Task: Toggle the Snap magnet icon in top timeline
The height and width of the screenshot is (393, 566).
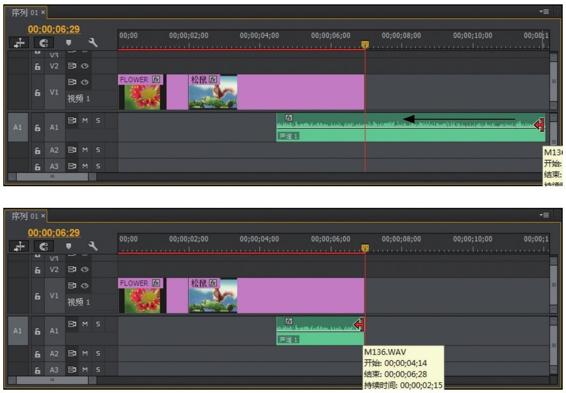Action: pyautogui.click(x=44, y=43)
